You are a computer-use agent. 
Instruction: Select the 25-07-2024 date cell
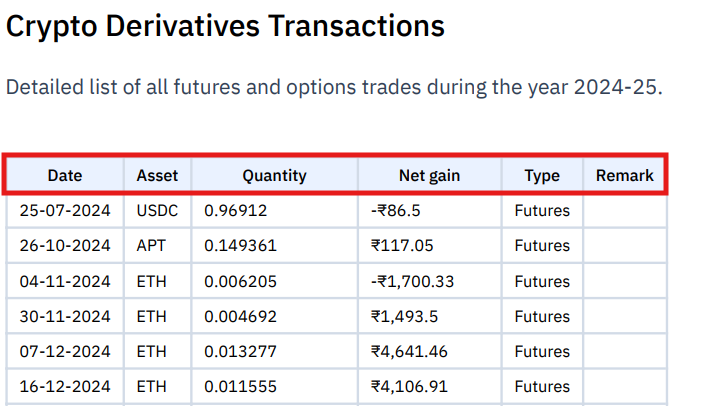[65, 210]
